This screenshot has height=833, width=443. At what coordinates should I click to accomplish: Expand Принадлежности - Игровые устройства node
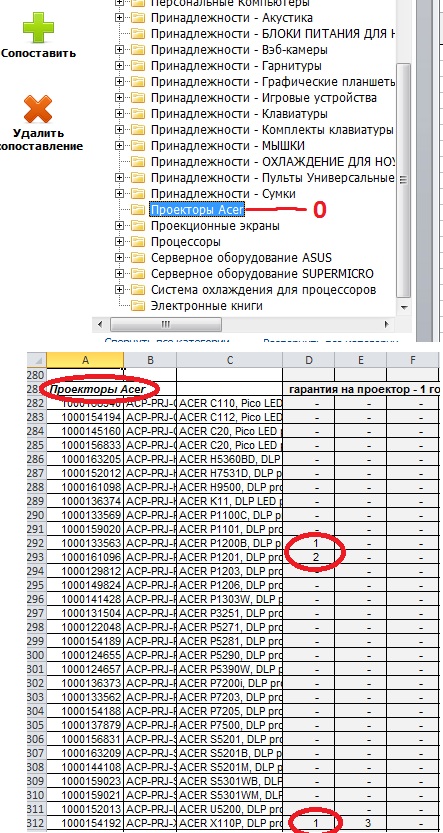tap(120, 98)
